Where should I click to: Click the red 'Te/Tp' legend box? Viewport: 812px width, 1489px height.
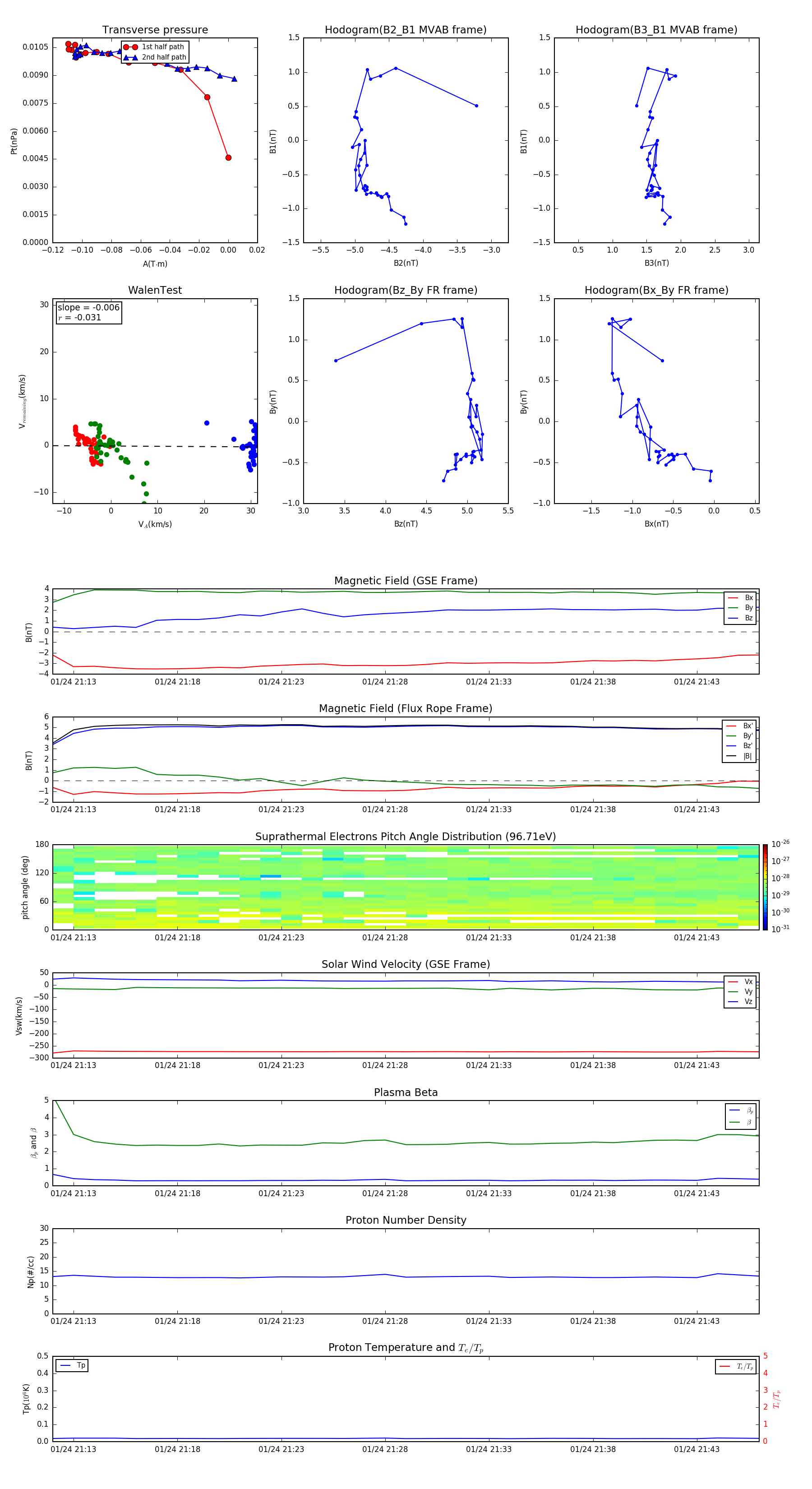(x=736, y=1367)
